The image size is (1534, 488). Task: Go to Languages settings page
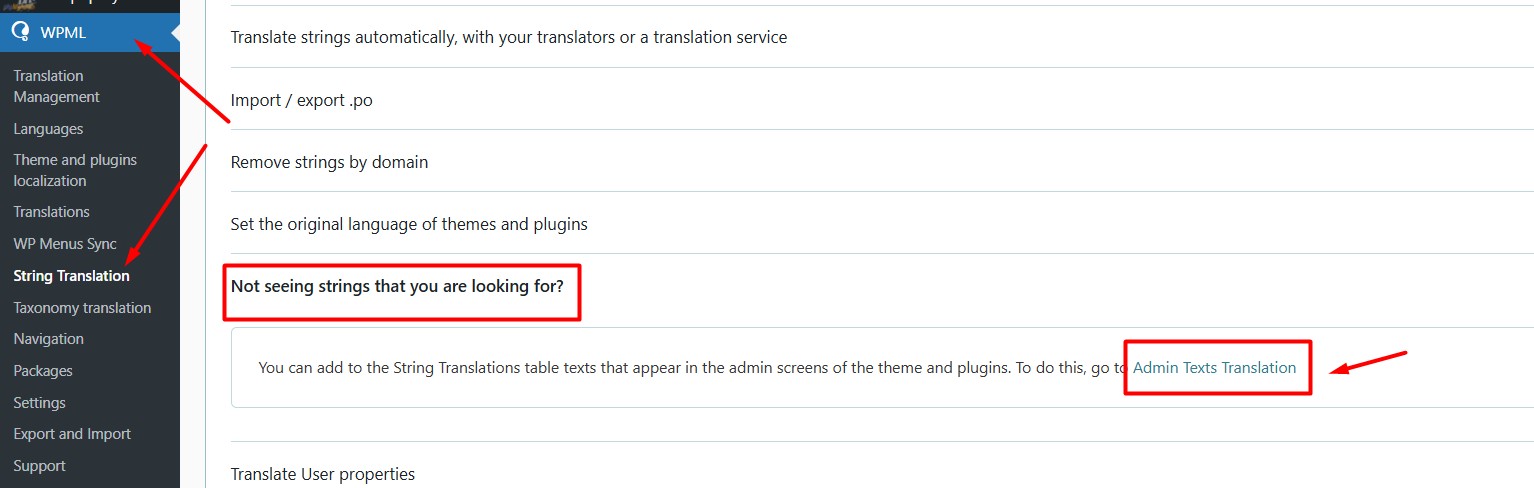tap(48, 129)
